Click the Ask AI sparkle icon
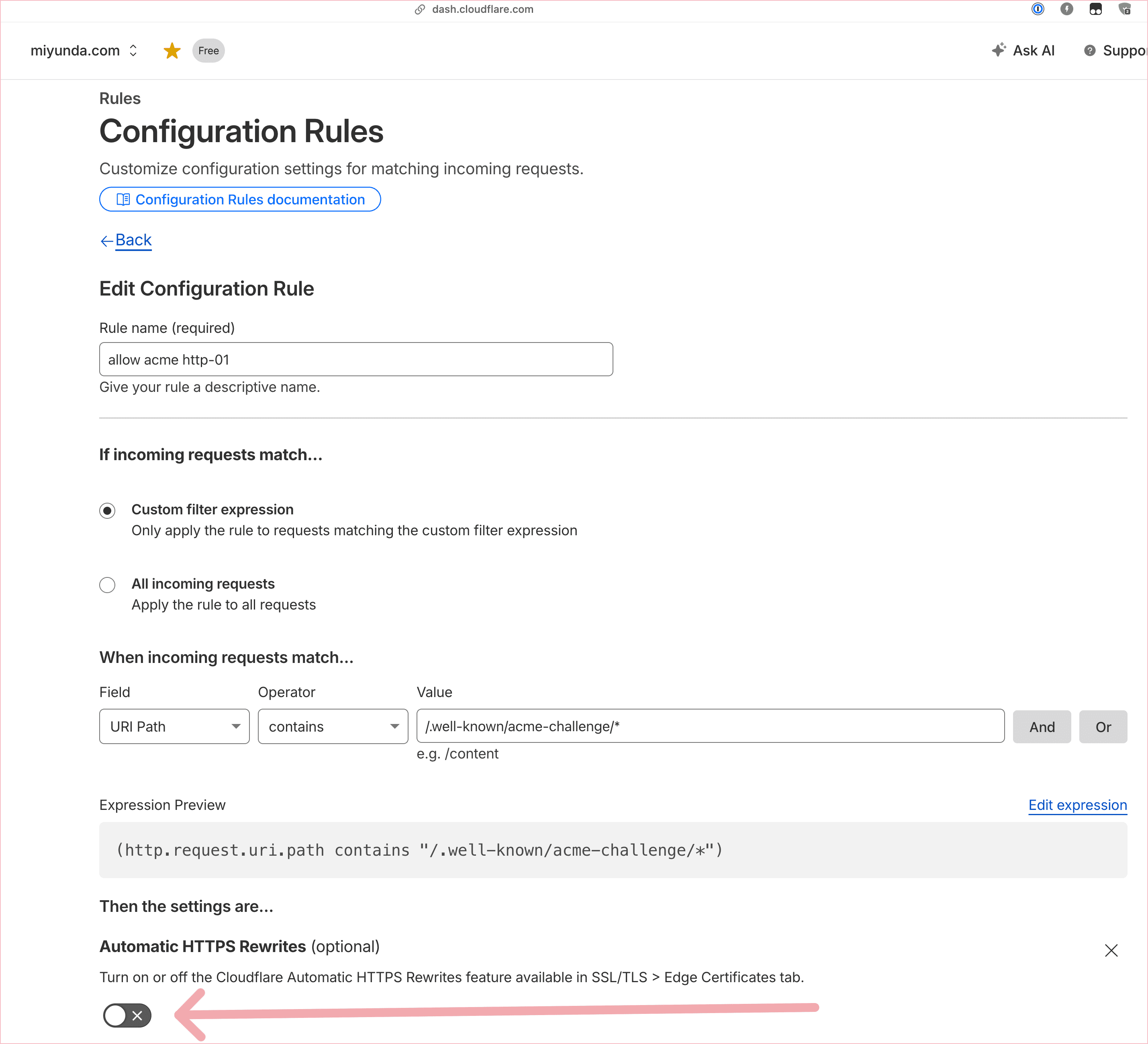The height and width of the screenshot is (1044, 1148). tap(998, 50)
